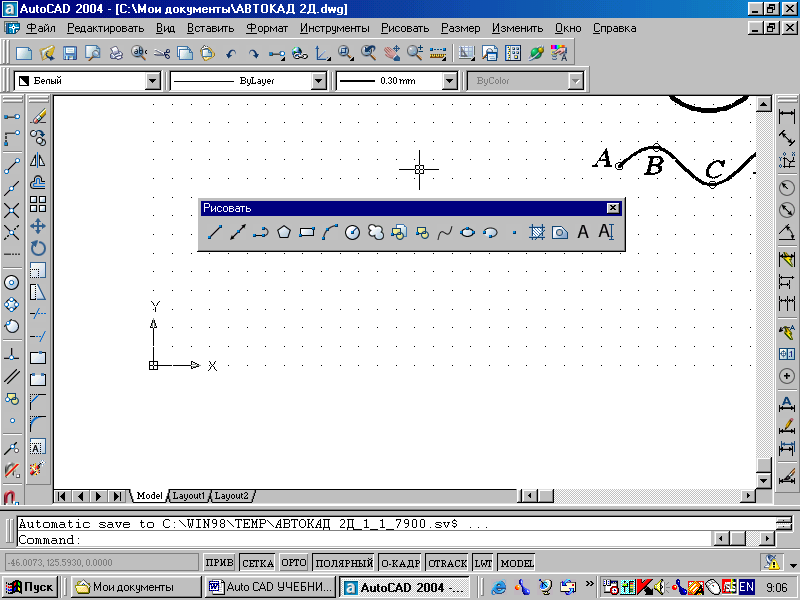Toggle OTRACK object tracking in status bar
The height and width of the screenshot is (600, 800).
[447, 563]
